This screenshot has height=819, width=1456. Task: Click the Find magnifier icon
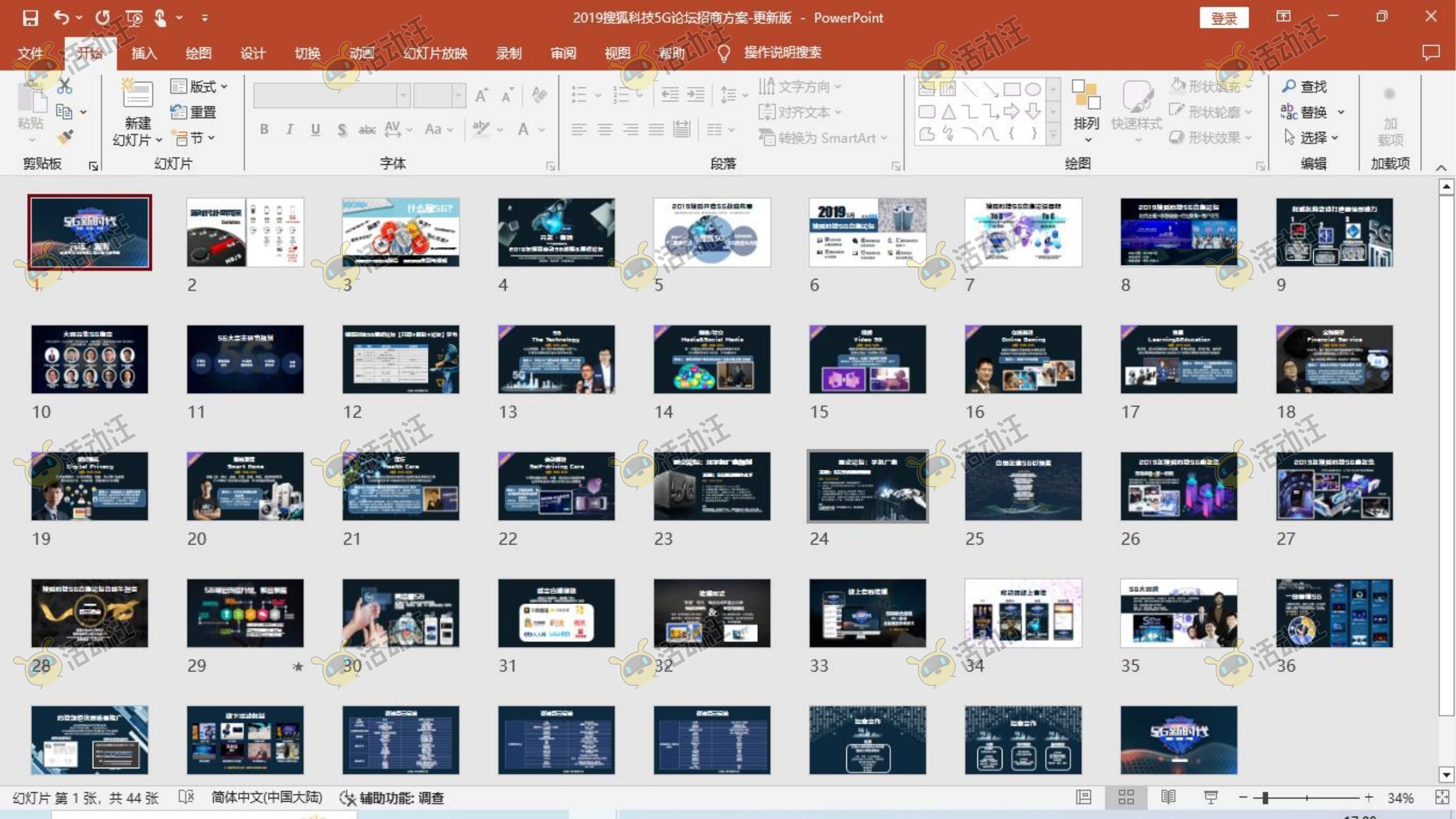pos(1289,86)
